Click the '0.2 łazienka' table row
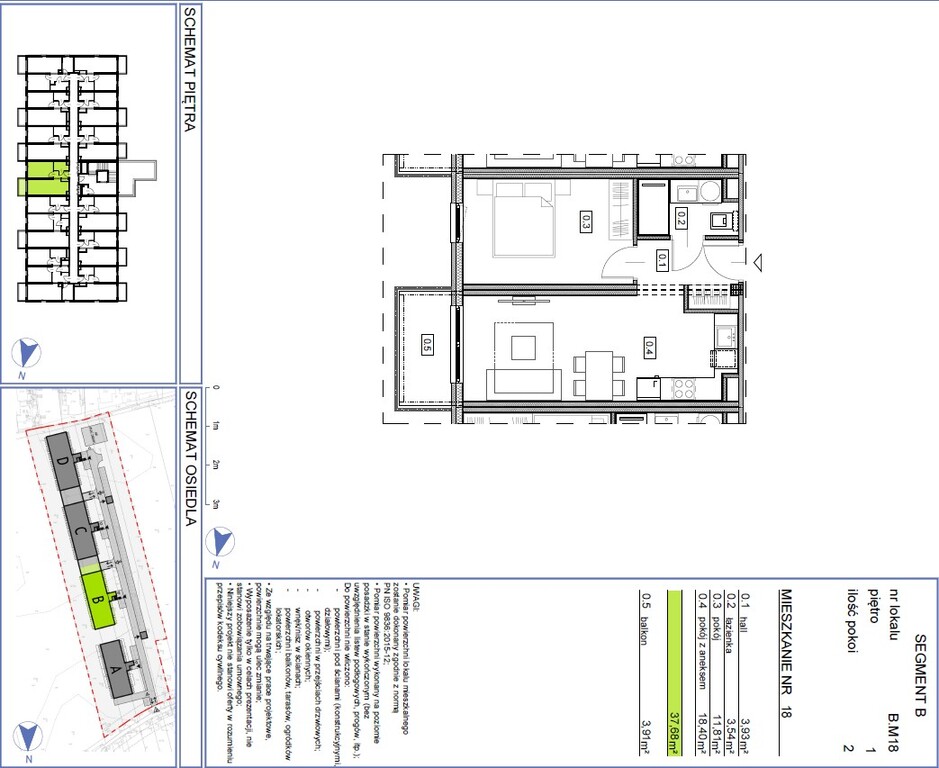The height and width of the screenshot is (768, 939). click(730, 673)
